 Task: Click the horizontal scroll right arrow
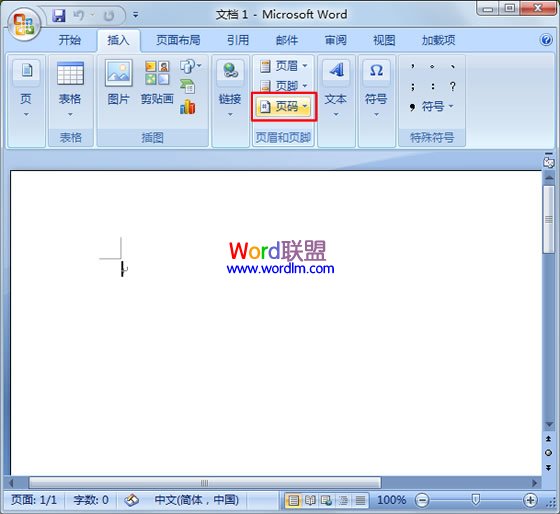[534, 483]
